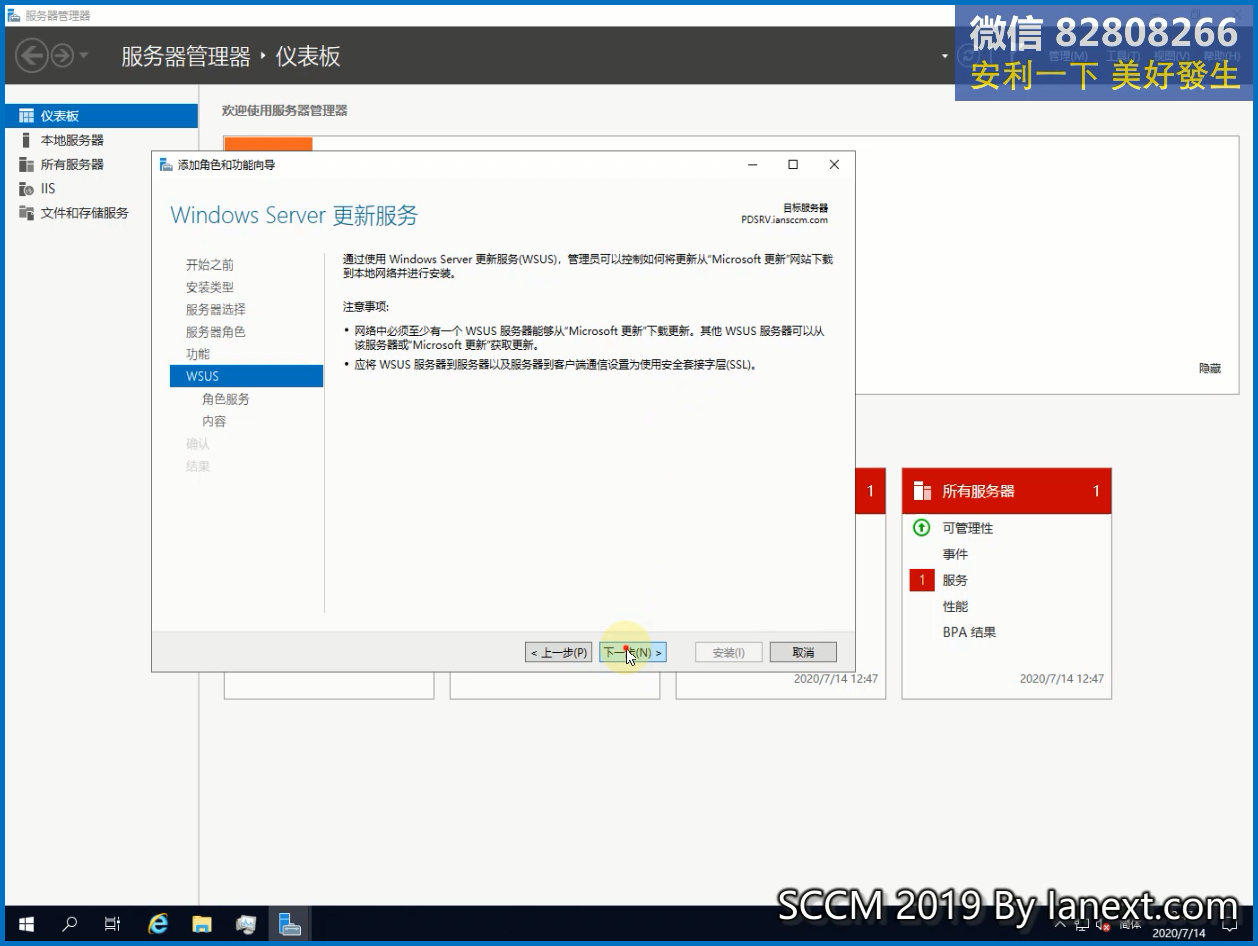
Task: Minimize the 添加角色和功能向导 window
Action: pyautogui.click(x=752, y=165)
